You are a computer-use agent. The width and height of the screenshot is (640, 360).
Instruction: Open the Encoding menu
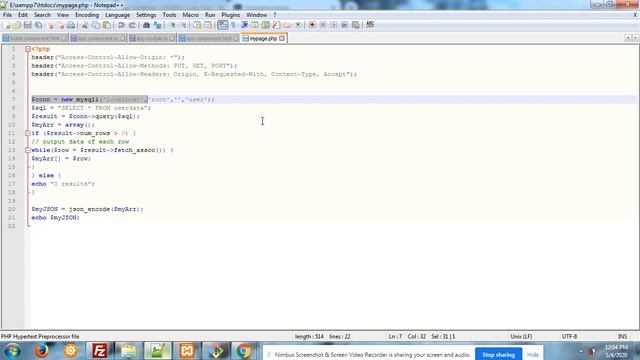[x=87, y=15]
